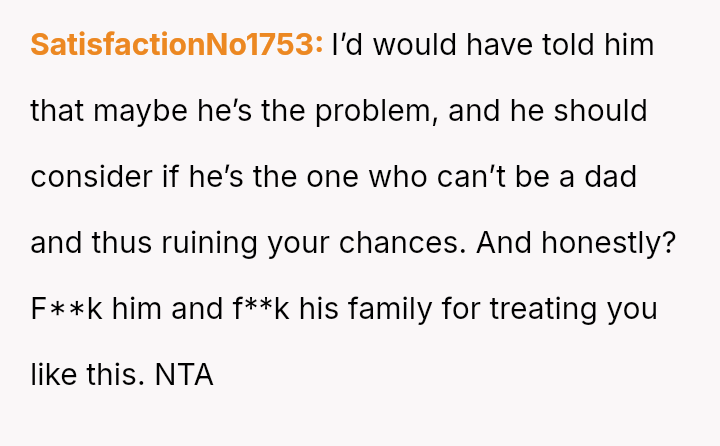Click the word "problem" in the comment

(374, 111)
